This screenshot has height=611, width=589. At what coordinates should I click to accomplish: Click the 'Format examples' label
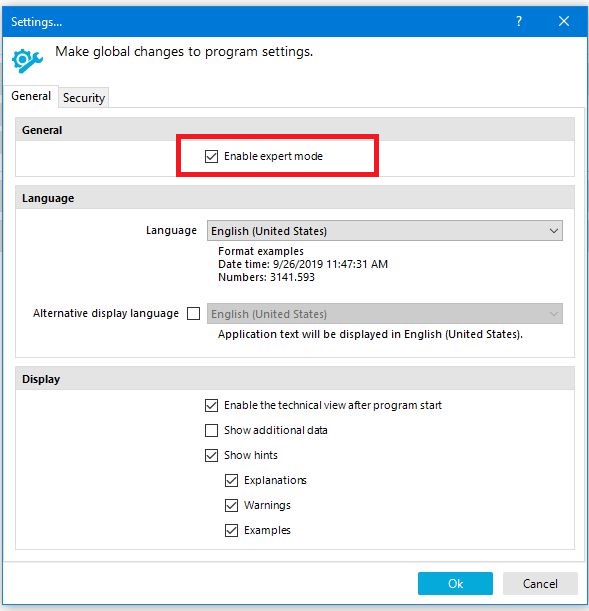pyautogui.click(x=261, y=251)
